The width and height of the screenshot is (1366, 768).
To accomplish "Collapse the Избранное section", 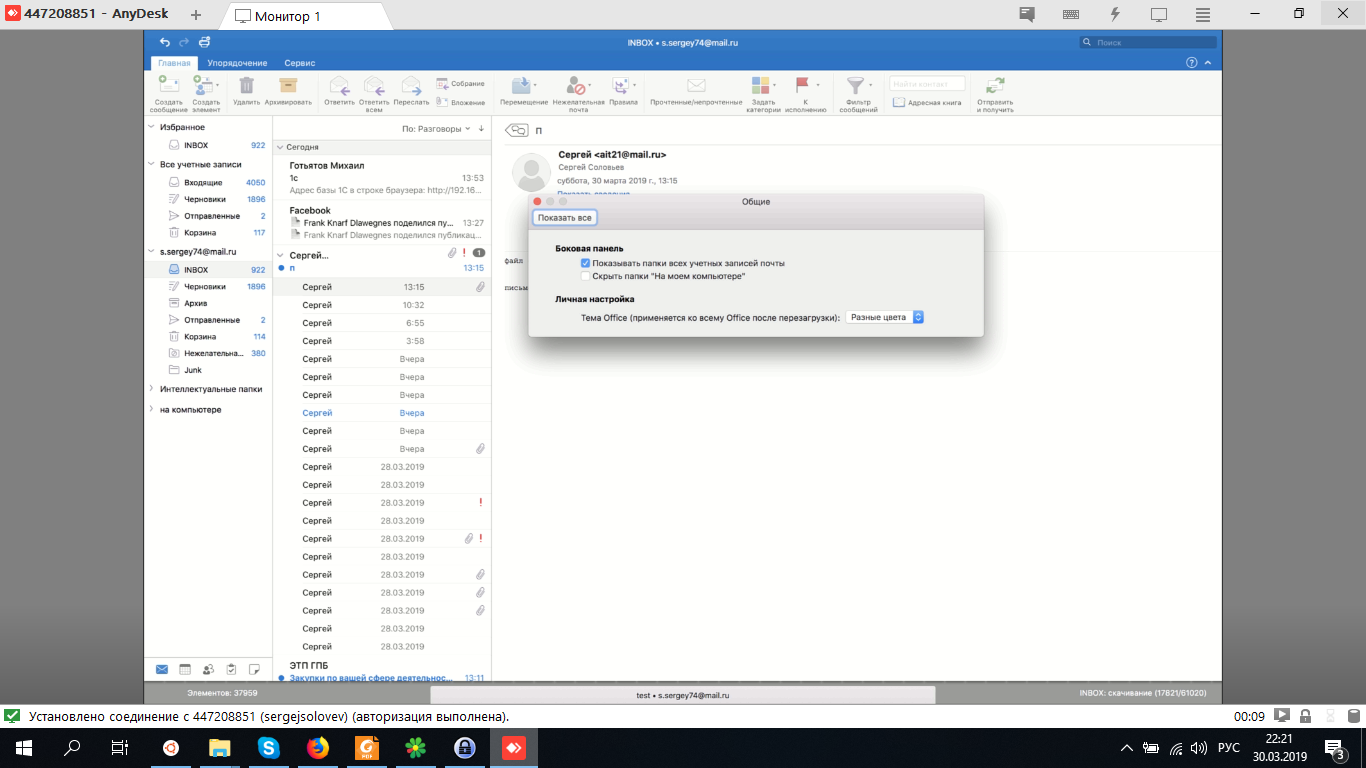I will tap(151, 127).
